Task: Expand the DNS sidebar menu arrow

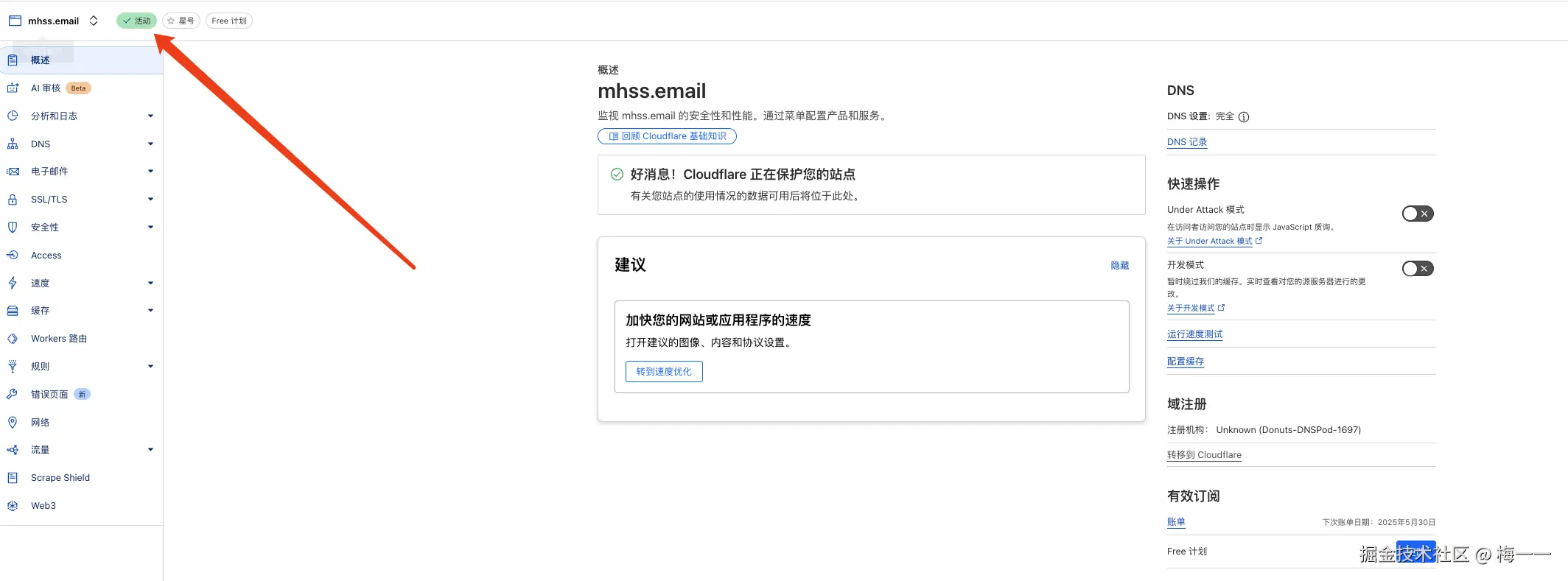Action: click(150, 144)
